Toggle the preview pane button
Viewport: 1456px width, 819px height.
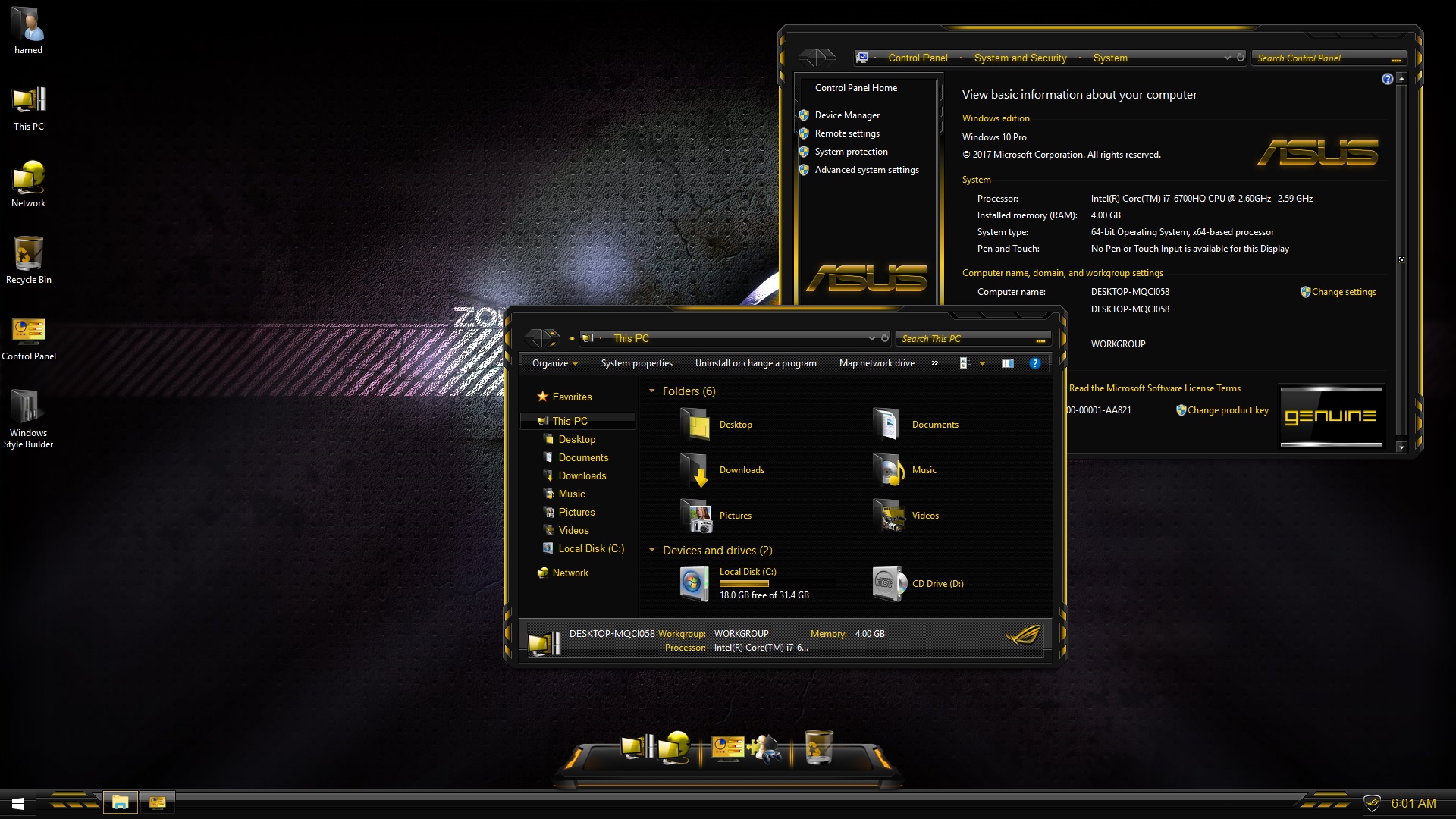tap(1007, 363)
